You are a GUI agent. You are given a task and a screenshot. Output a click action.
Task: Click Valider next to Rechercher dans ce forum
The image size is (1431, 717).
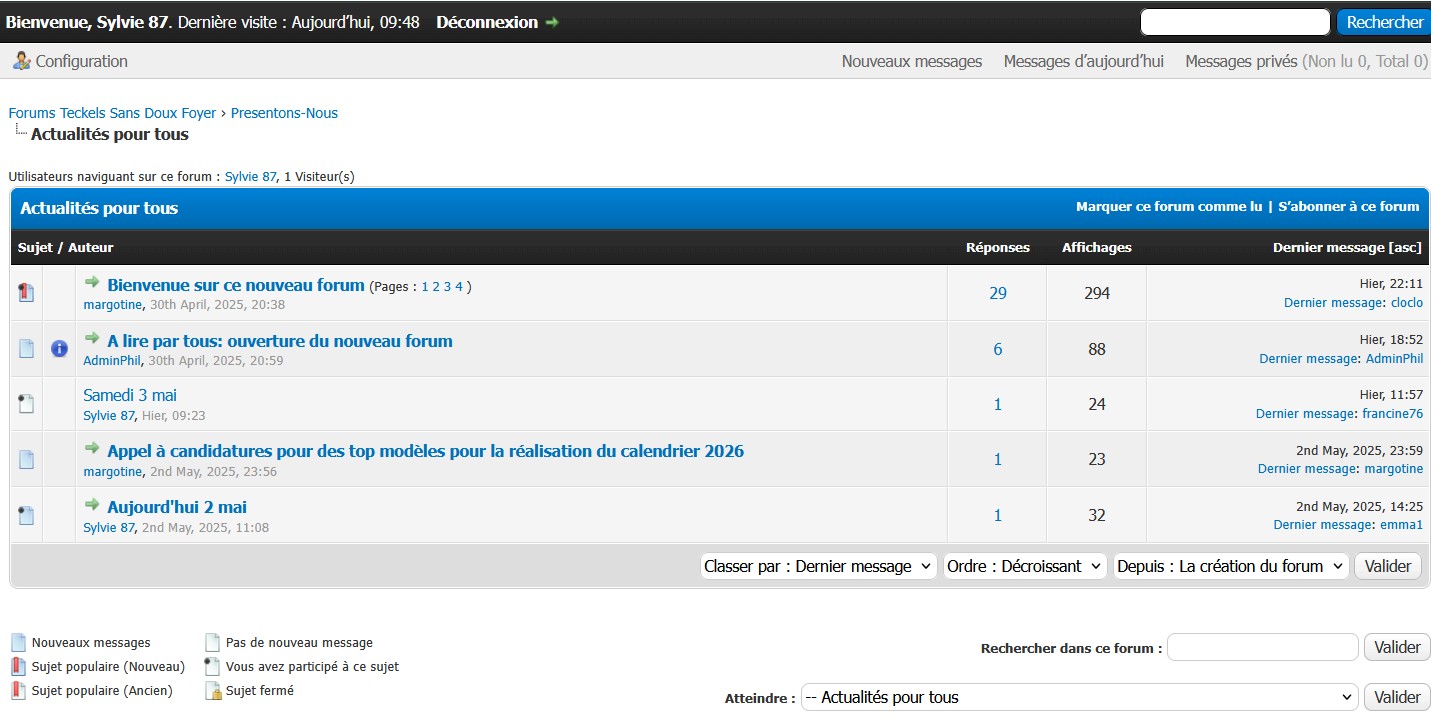pos(1397,647)
